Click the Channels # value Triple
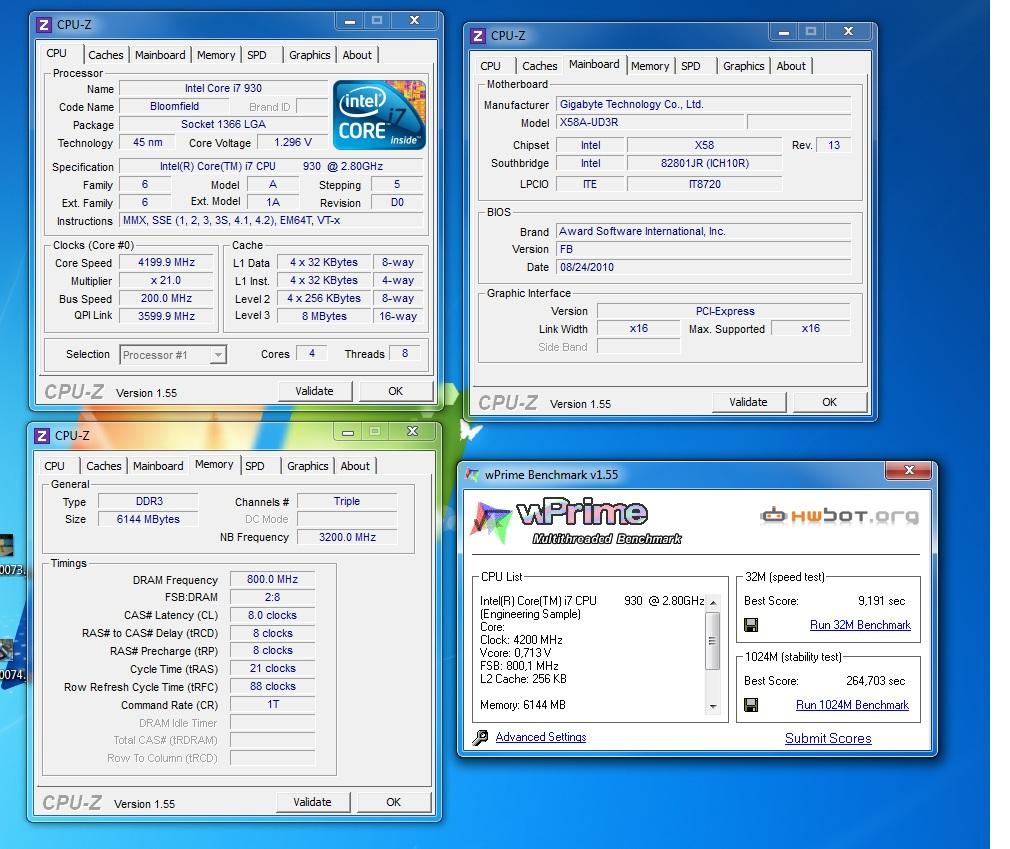1010x849 pixels. click(x=347, y=501)
